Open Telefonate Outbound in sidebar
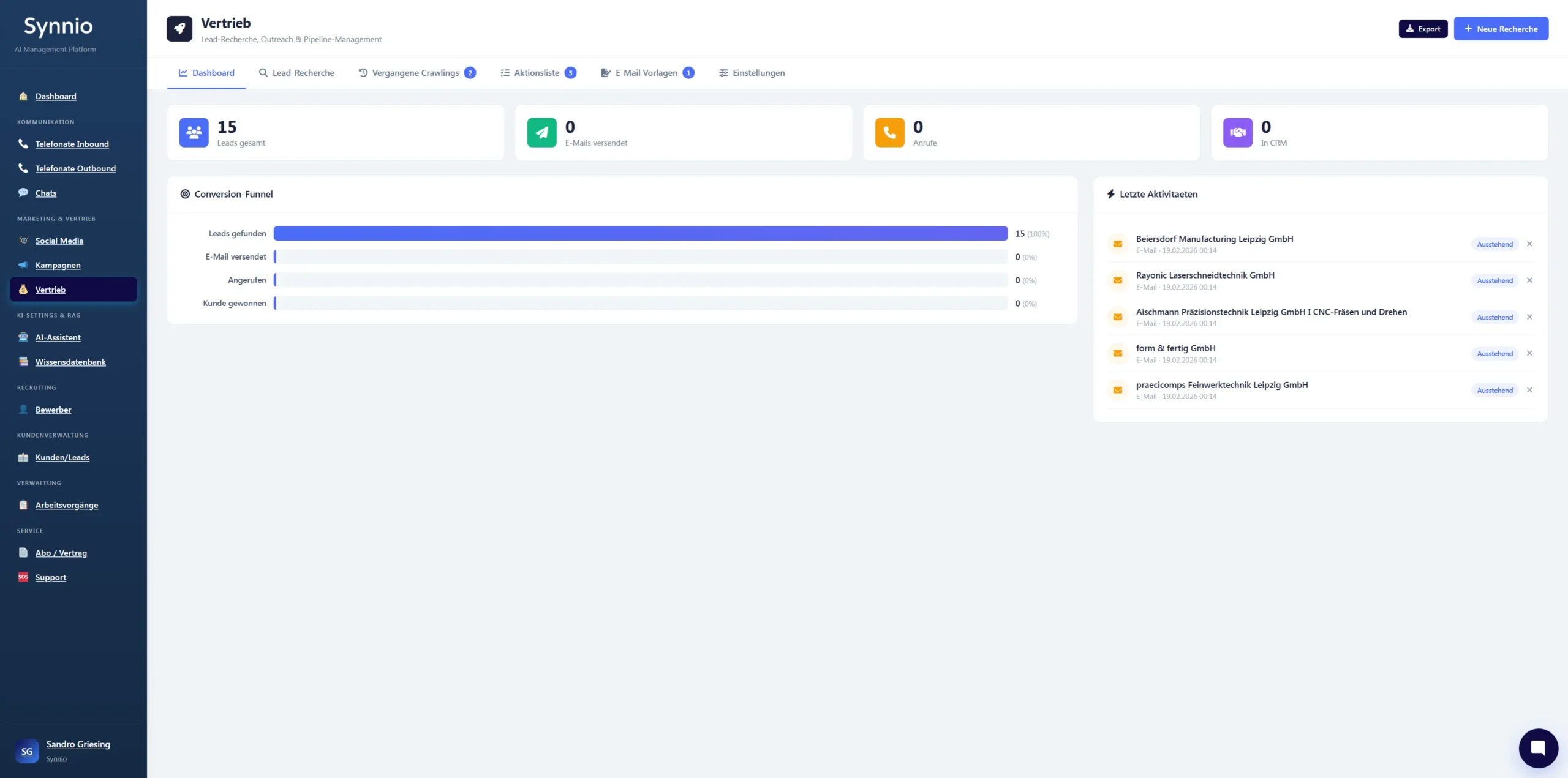 pos(75,168)
